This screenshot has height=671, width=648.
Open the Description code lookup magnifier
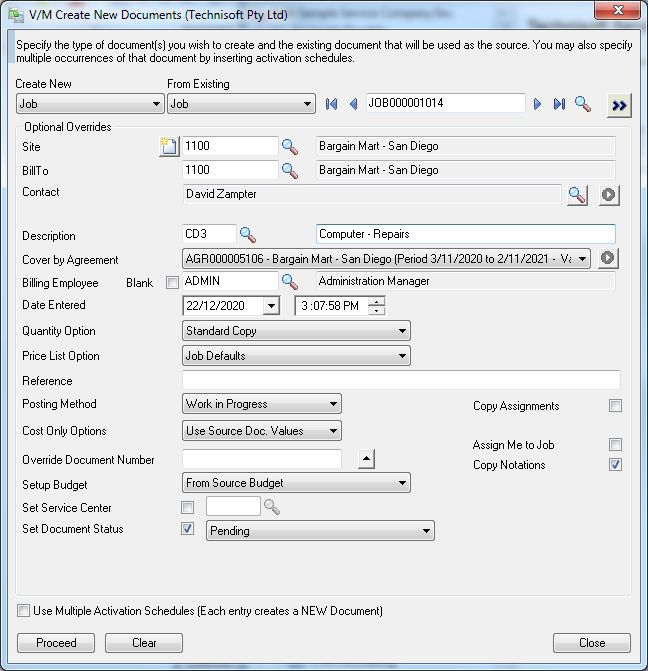click(248, 235)
